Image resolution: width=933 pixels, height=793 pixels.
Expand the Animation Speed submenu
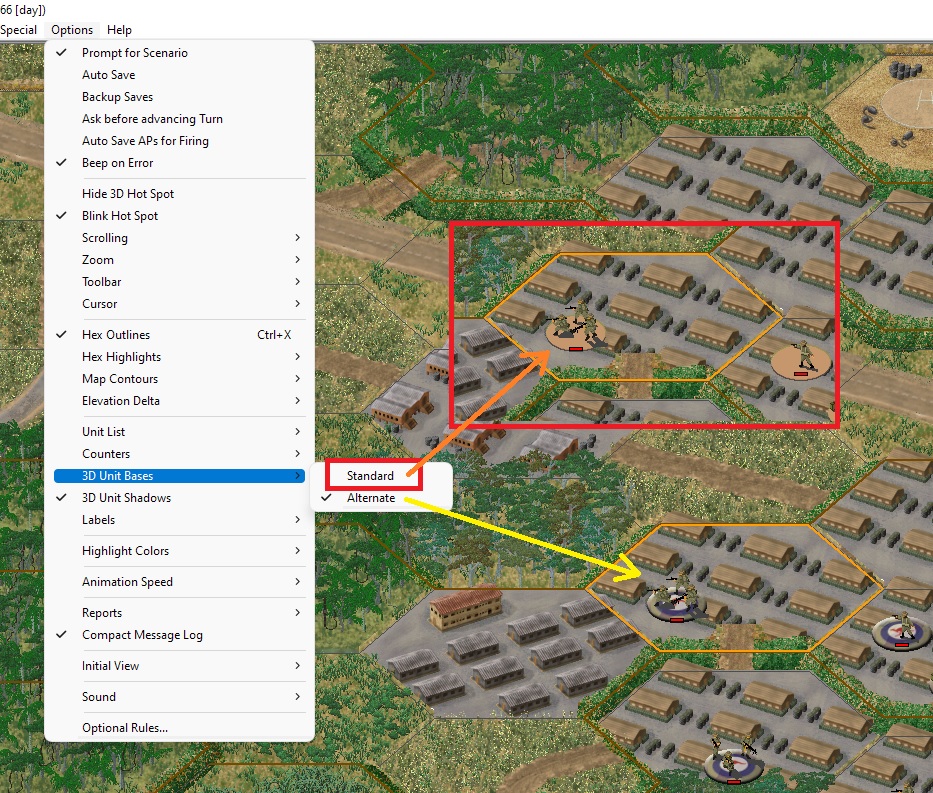tap(179, 582)
